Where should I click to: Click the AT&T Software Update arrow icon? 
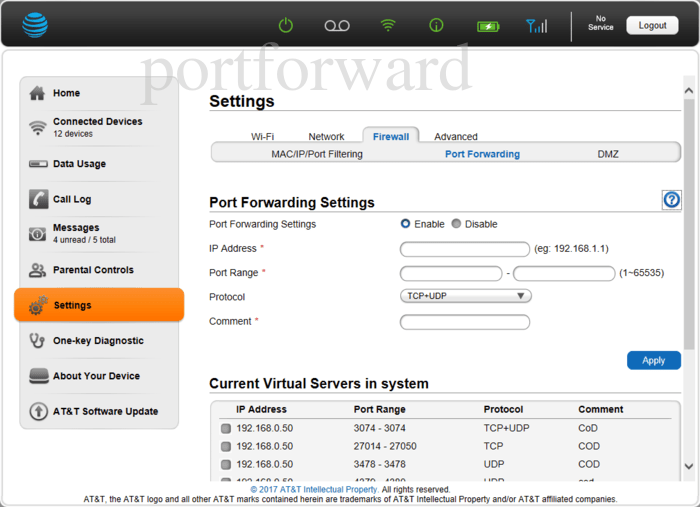pyautogui.click(x=38, y=411)
